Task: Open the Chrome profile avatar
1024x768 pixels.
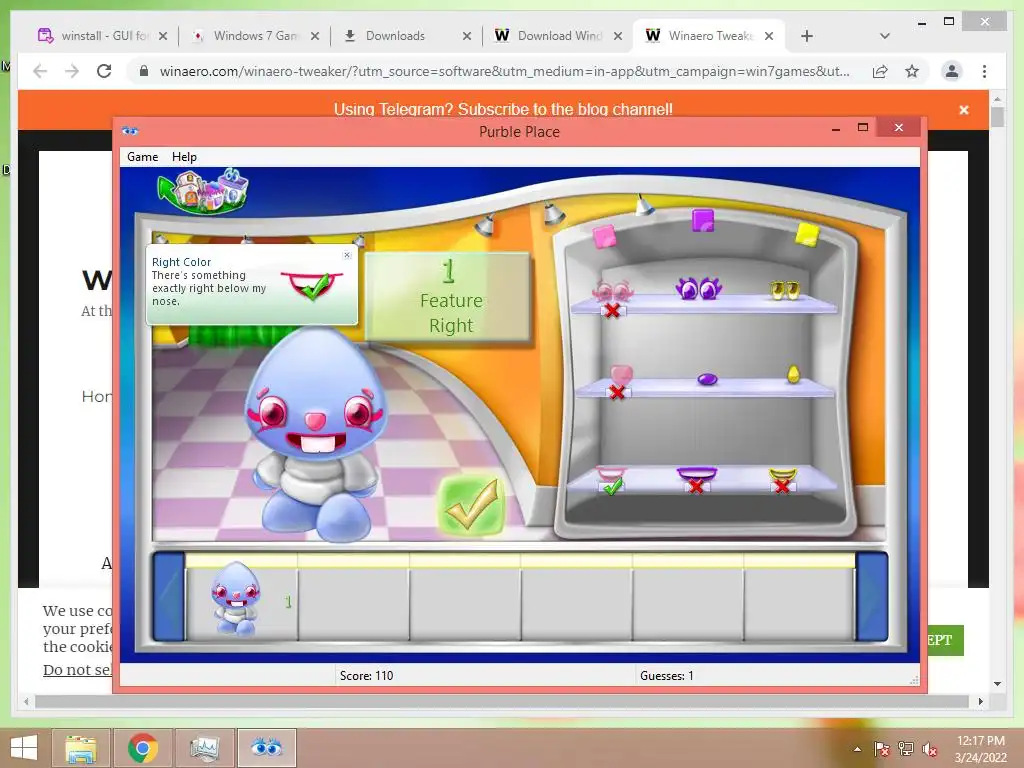Action: (952, 71)
